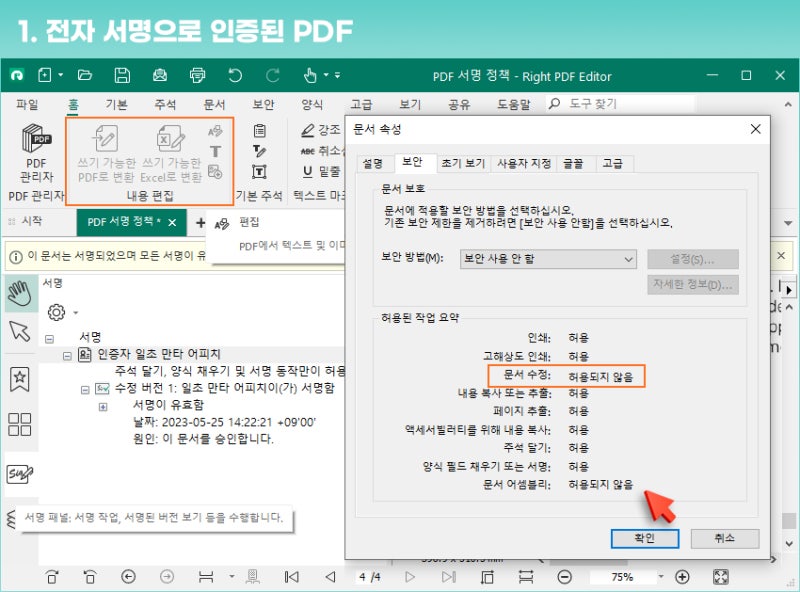
Task: Open the page thumbnails panel
Action: coord(18,424)
